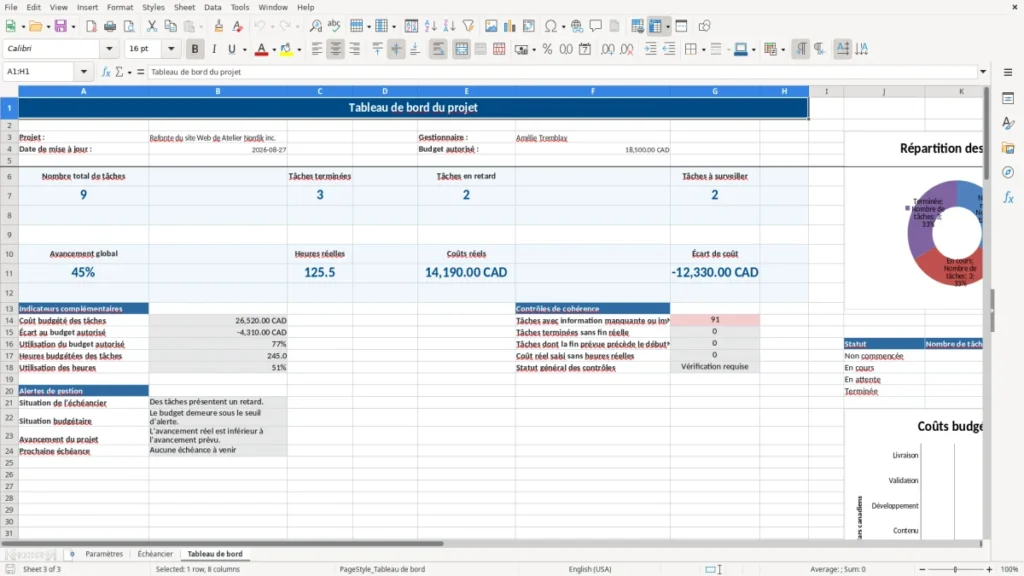Apply the yellow highlighting color swatch
This screenshot has height=576, width=1024.
coord(286,49)
